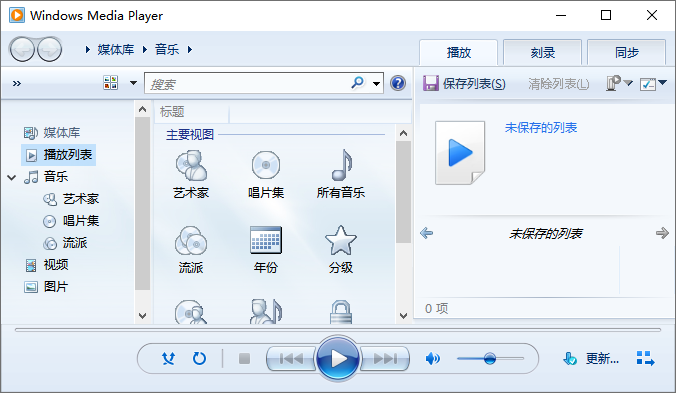Click the 未保存的列表 blue link
676x393 pixels.
click(x=541, y=128)
